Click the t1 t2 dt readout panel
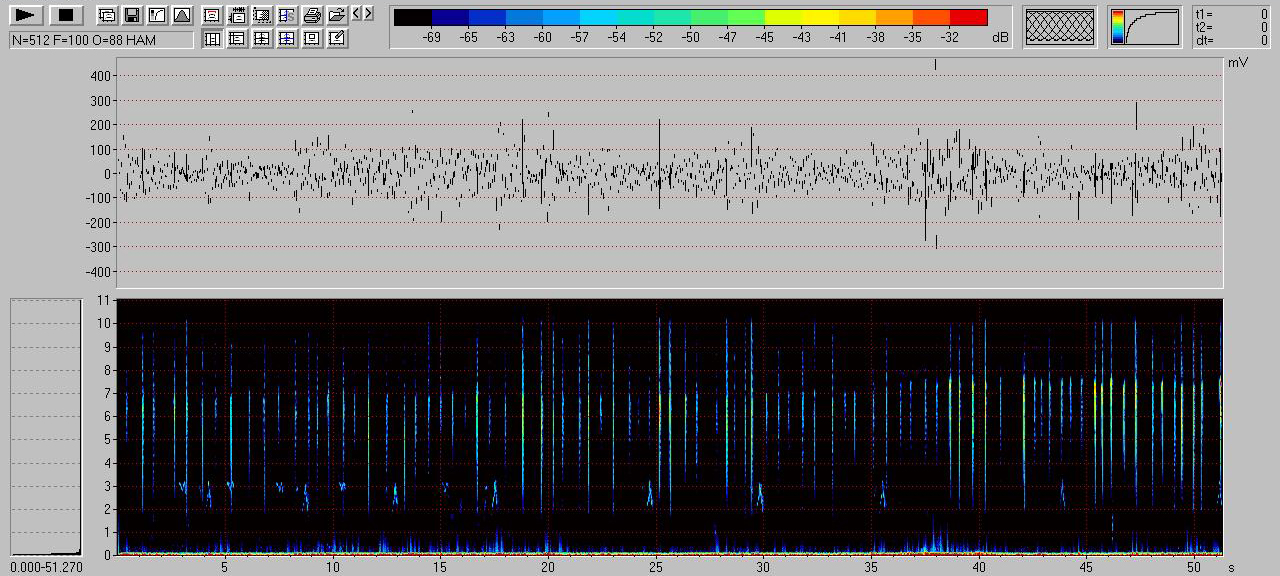Viewport: 1280px width, 576px height. 1231,27
